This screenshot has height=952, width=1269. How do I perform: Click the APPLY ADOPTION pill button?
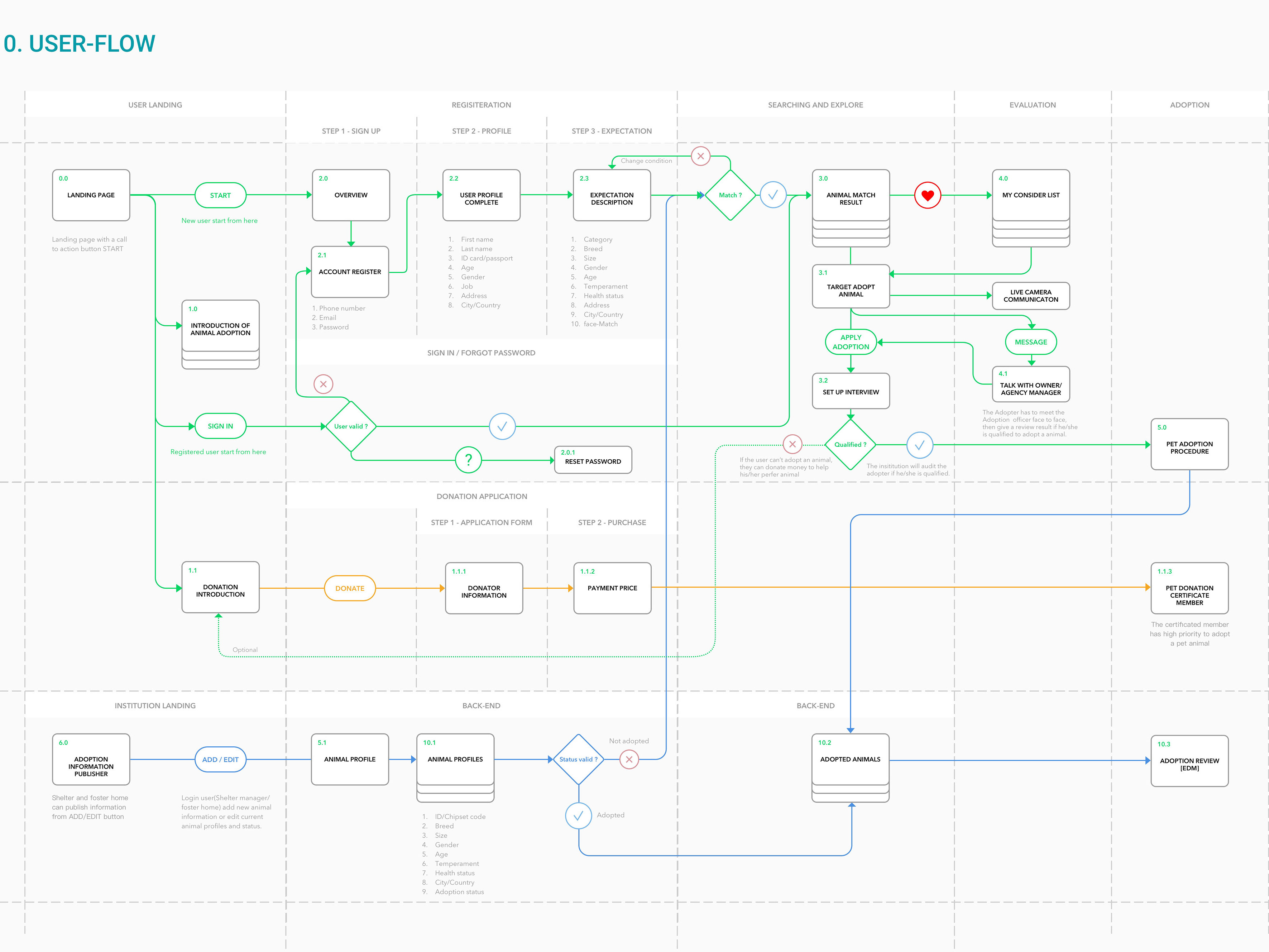851,342
